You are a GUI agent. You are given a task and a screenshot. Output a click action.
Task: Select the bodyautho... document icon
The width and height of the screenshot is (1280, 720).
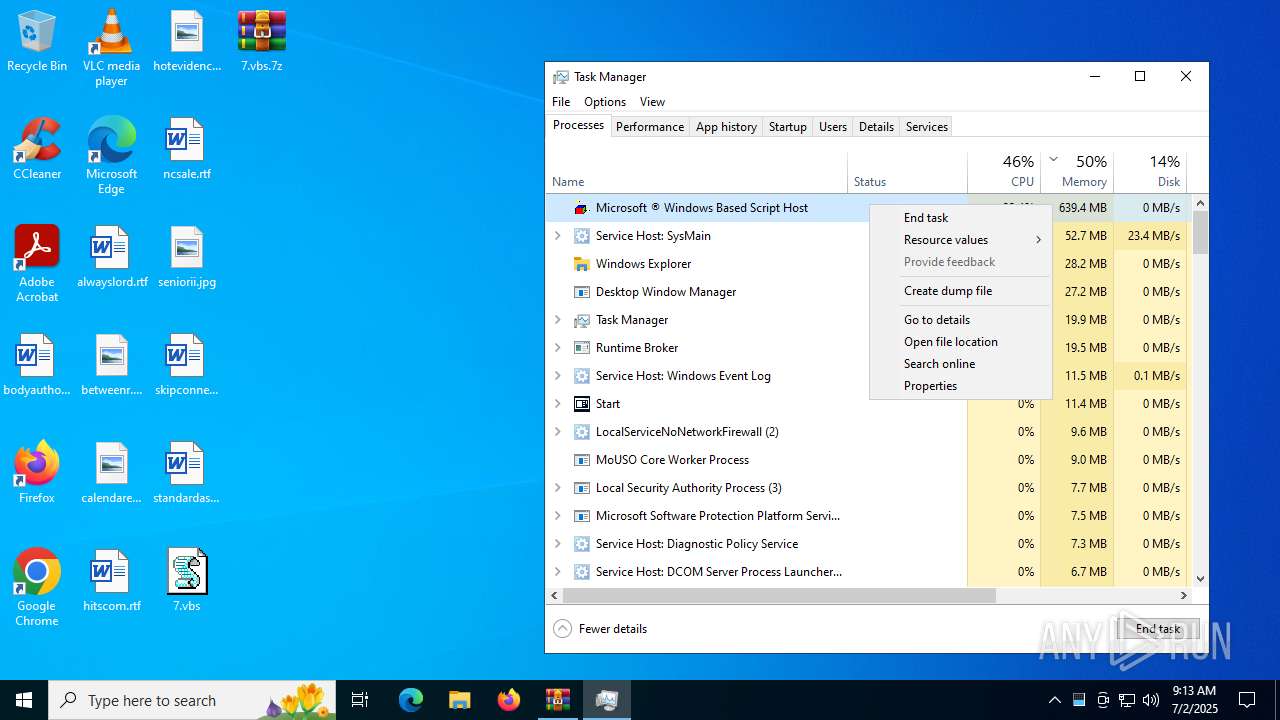tap(37, 365)
